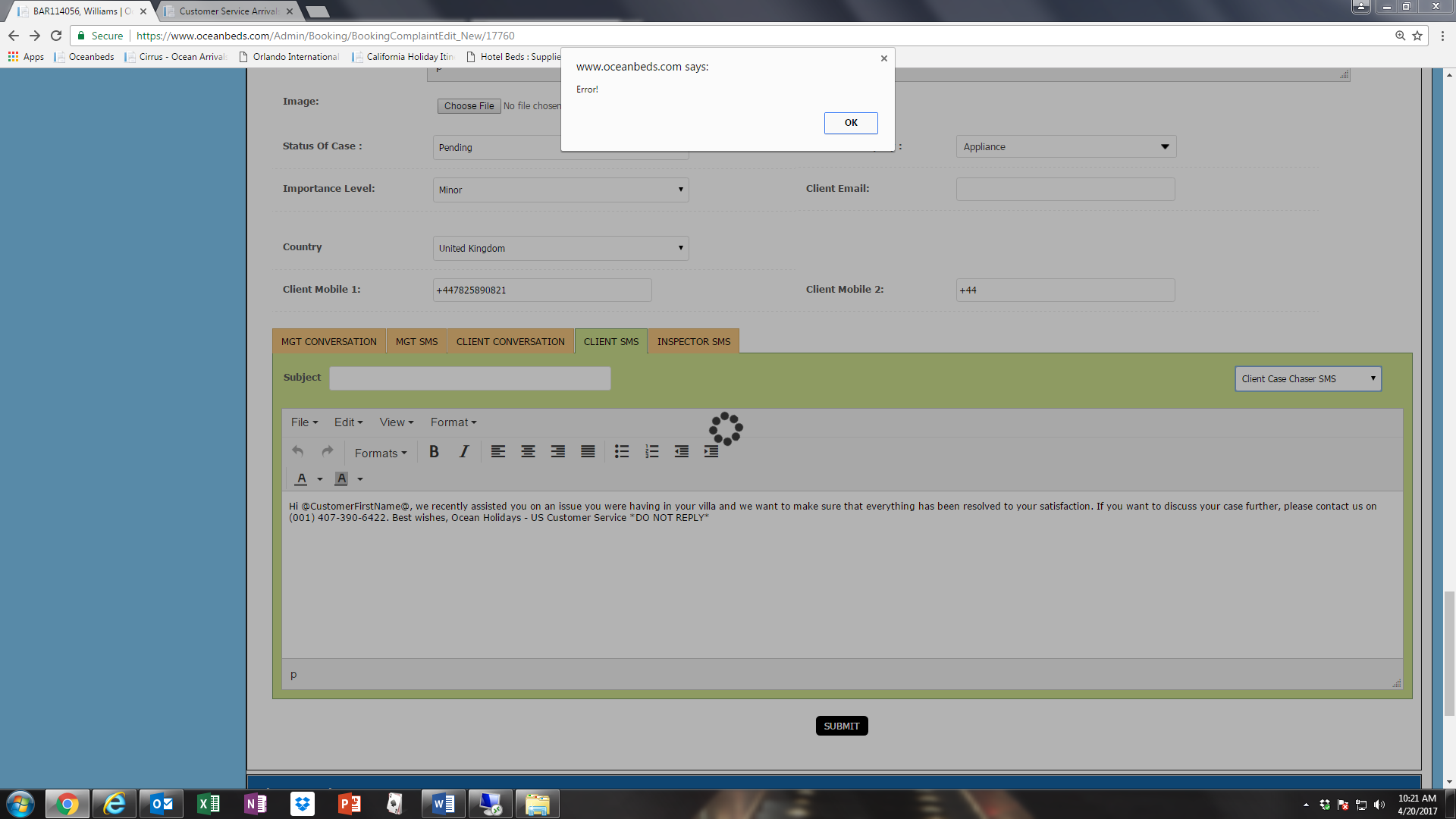Decrease indent using toolbar icon
Image resolution: width=1456 pixels, height=819 pixels.
coord(682,452)
